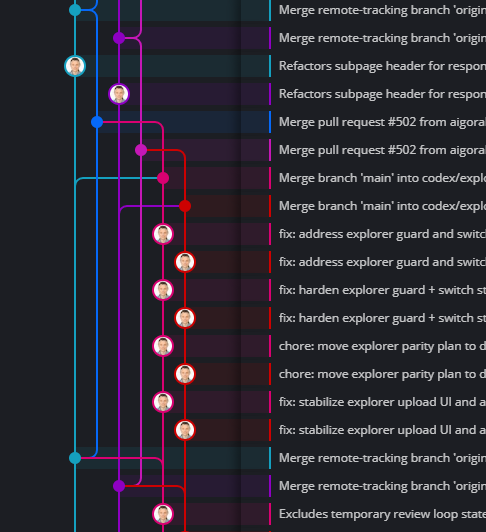Select purple author avatar for Refactors subpage header
The width and height of the screenshot is (486, 532).
(119, 94)
